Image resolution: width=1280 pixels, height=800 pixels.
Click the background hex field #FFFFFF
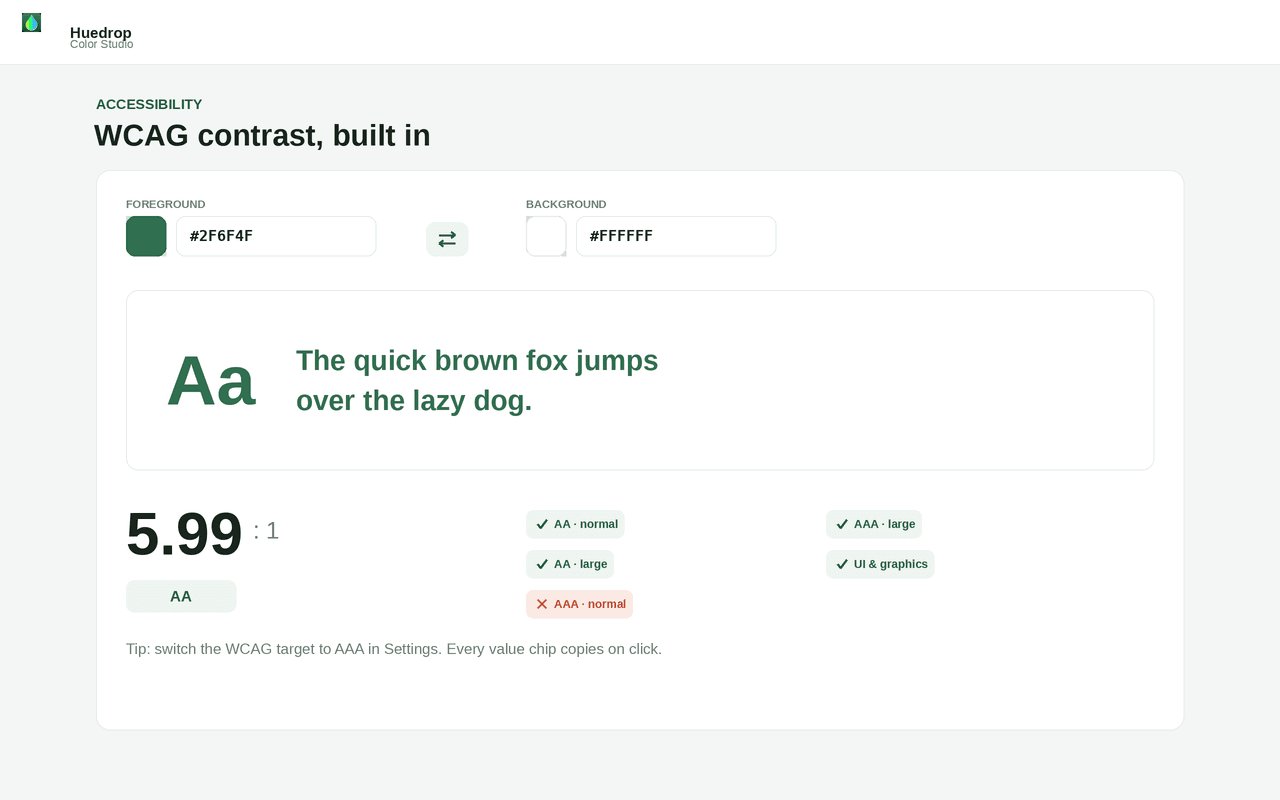point(676,236)
